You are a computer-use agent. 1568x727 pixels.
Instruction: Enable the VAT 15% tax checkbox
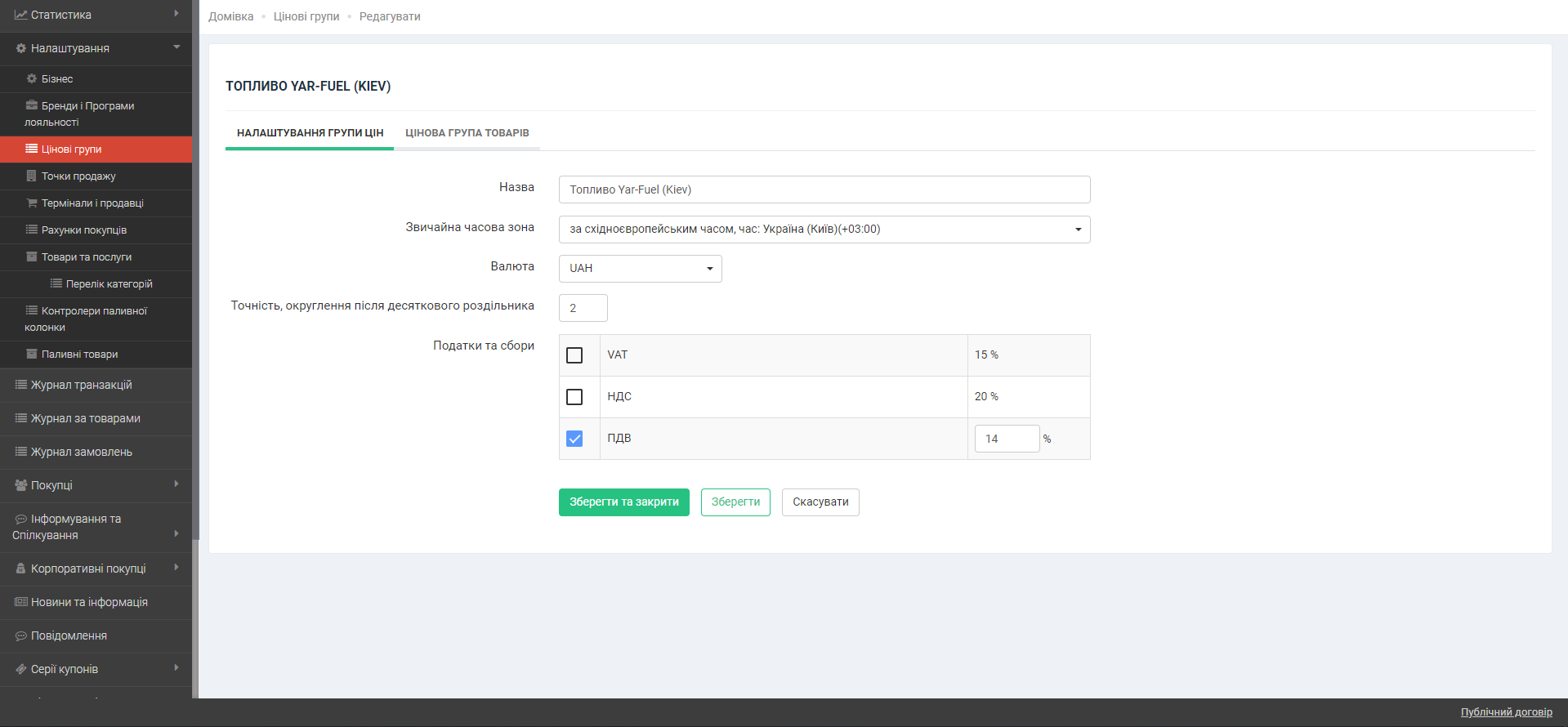pyautogui.click(x=574, y=355)
